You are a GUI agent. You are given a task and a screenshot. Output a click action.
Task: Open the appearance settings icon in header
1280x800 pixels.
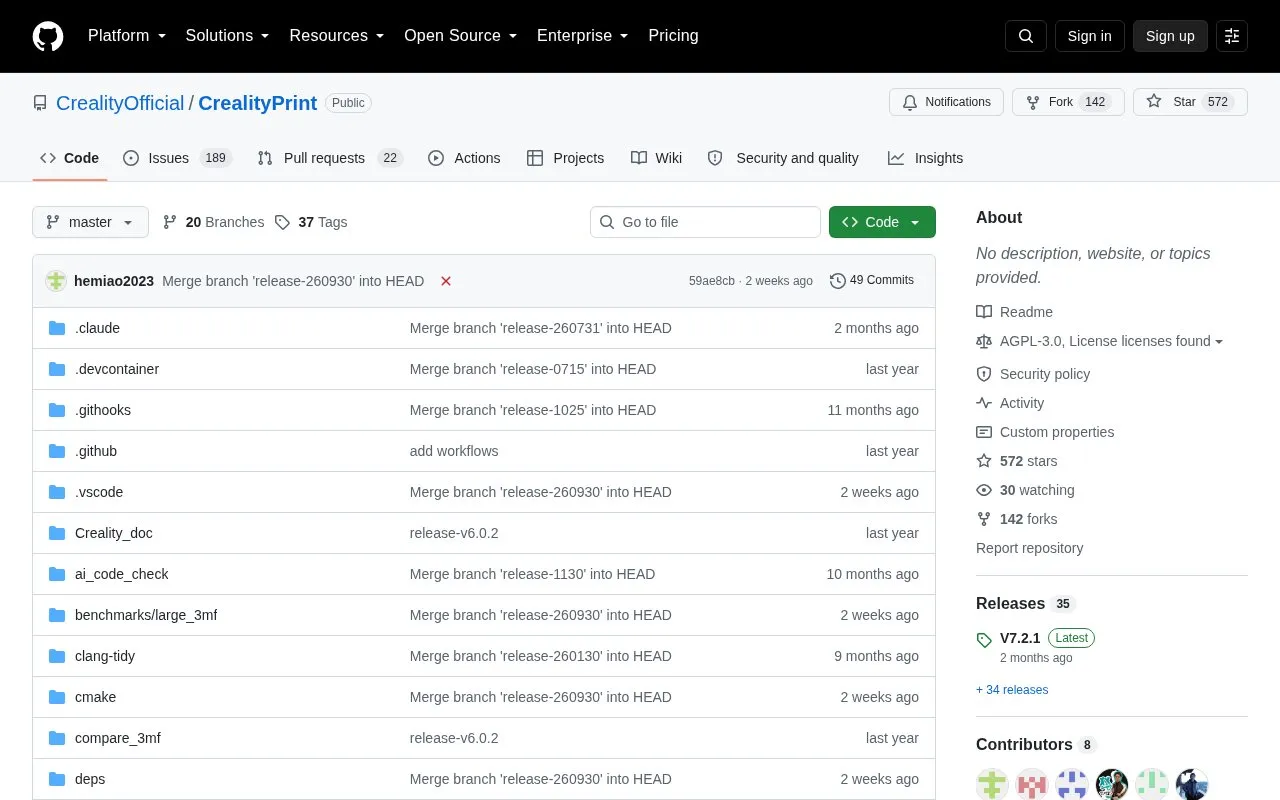(1232, 36)
